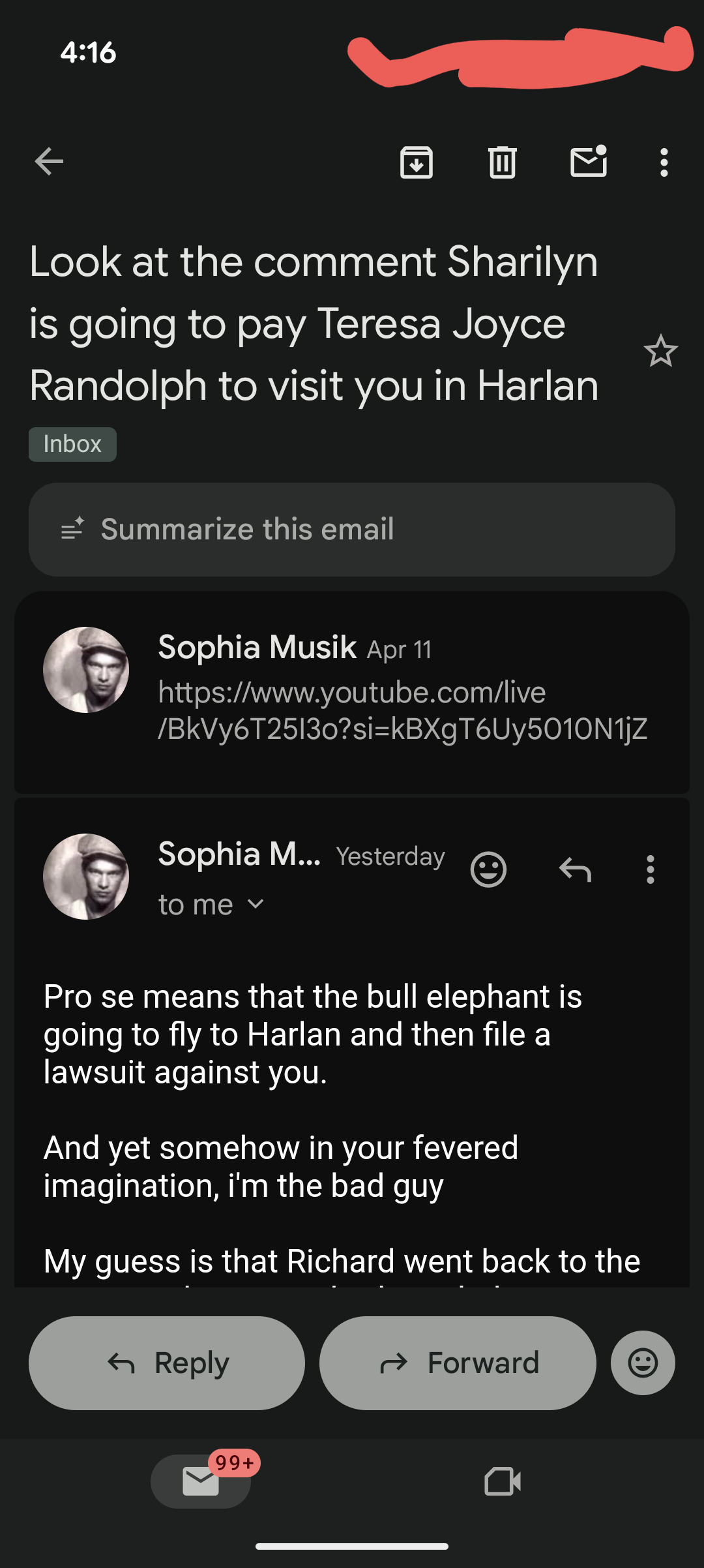The height and width of the screenshot is (1568, 704).
Task: Open message options three-dot menu
Action: 650,869
